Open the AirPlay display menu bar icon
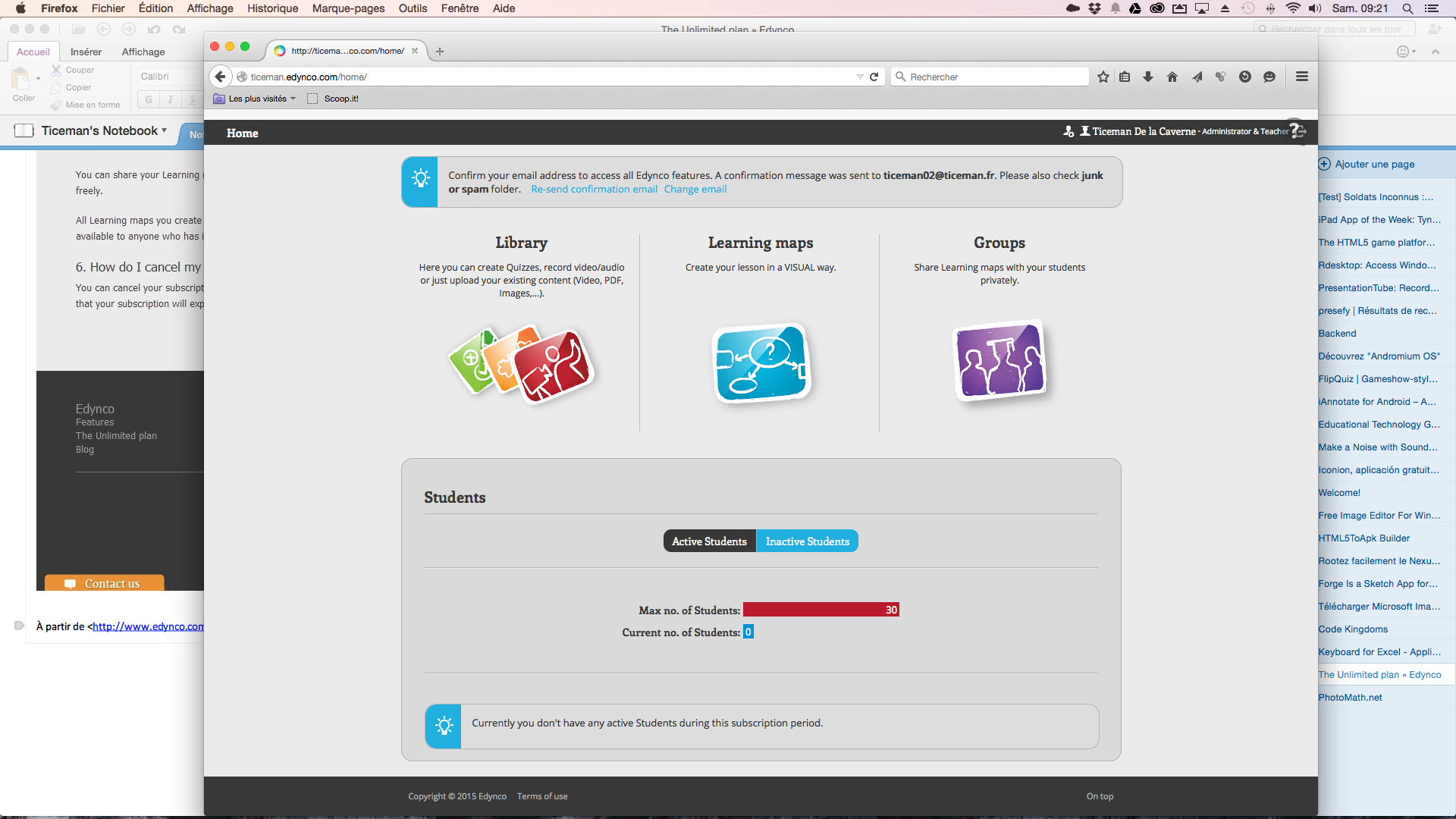This screenshot has width=1456, height=819. 1202,8
